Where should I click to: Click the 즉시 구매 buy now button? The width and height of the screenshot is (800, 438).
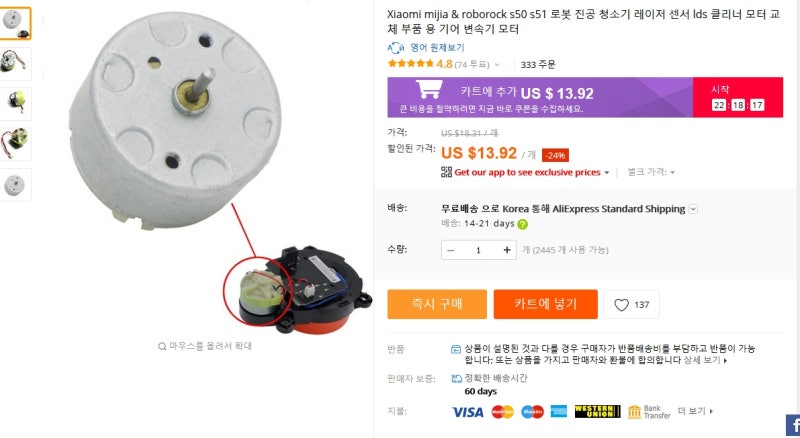click(437, 304)
